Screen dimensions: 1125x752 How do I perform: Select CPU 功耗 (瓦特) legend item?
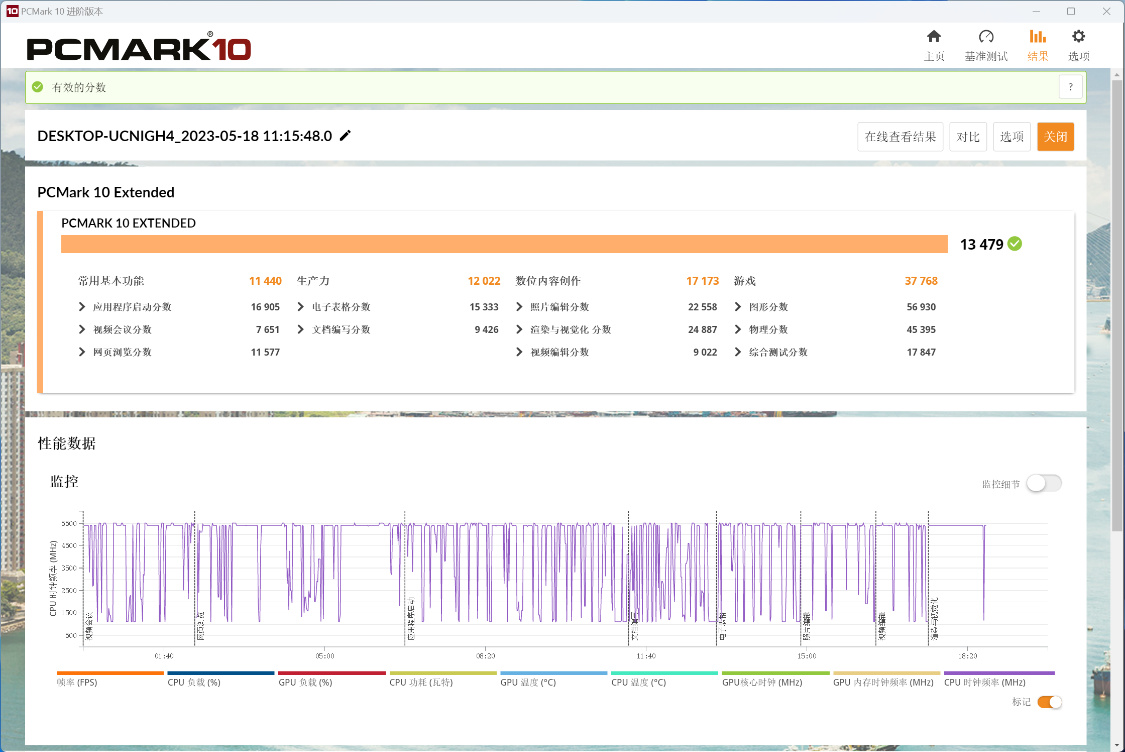(x=443, y=678)
